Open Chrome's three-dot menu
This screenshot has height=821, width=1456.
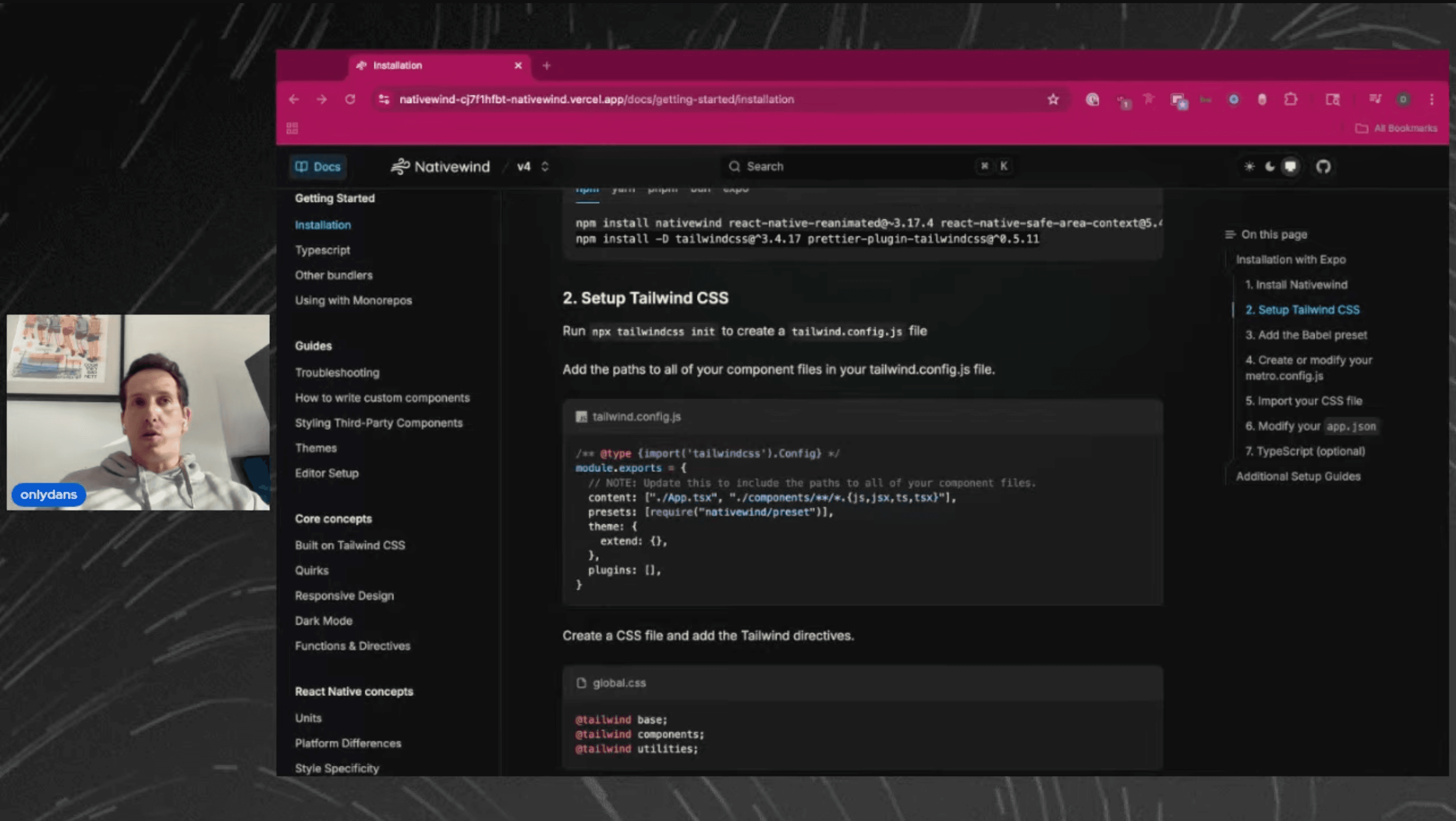click(x=1432, y=100)
